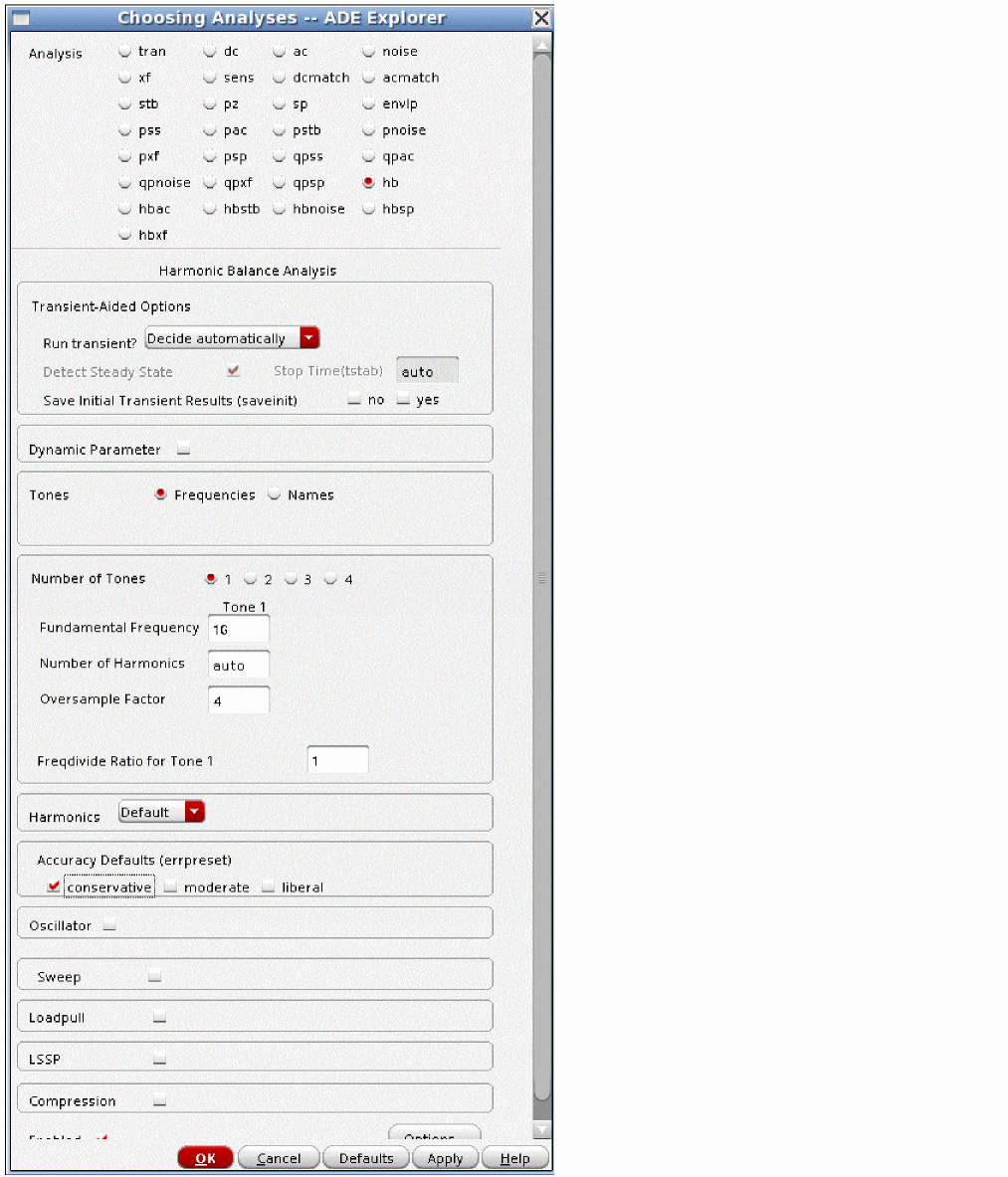
Task: Set Number of Tones to 2
Action: tap(251, 579)
